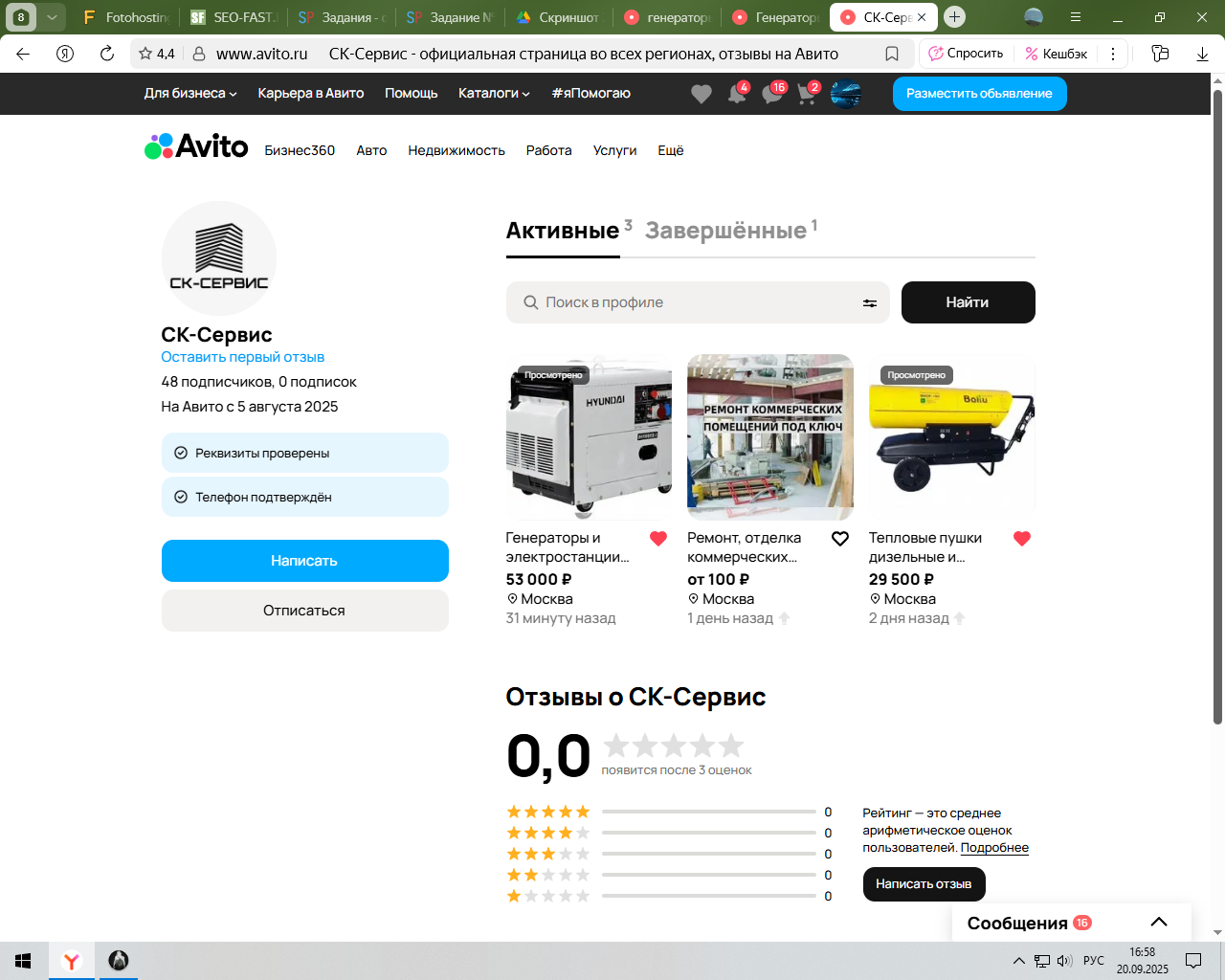Go to Авто category
1225x980 pixels.
(371, 150)
